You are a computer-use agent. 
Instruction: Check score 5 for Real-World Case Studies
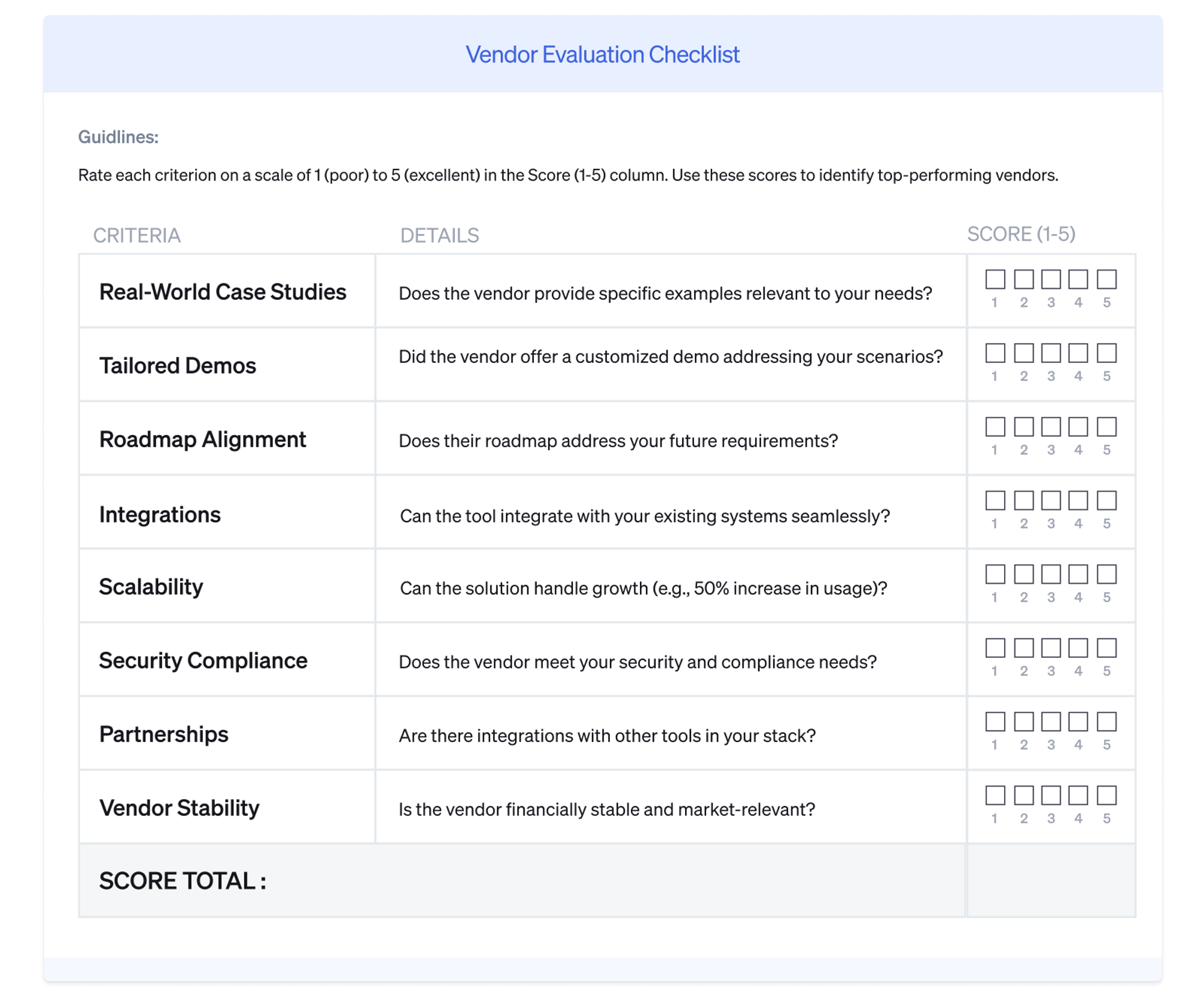(x=1106, y=279)
